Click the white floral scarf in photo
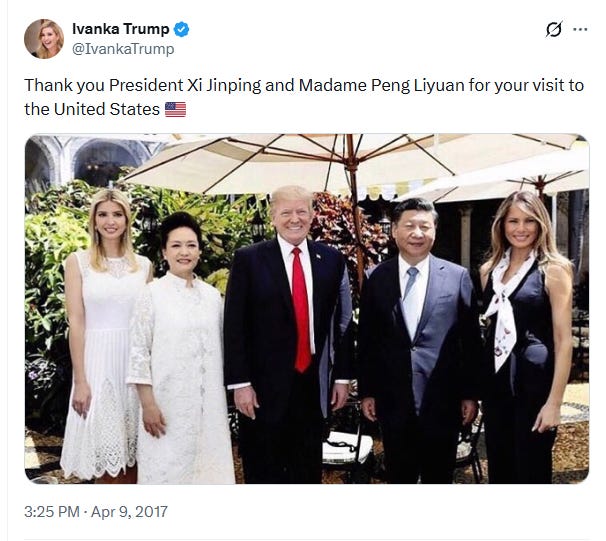This screenshot has width=606, height=541. pos(502,309)
